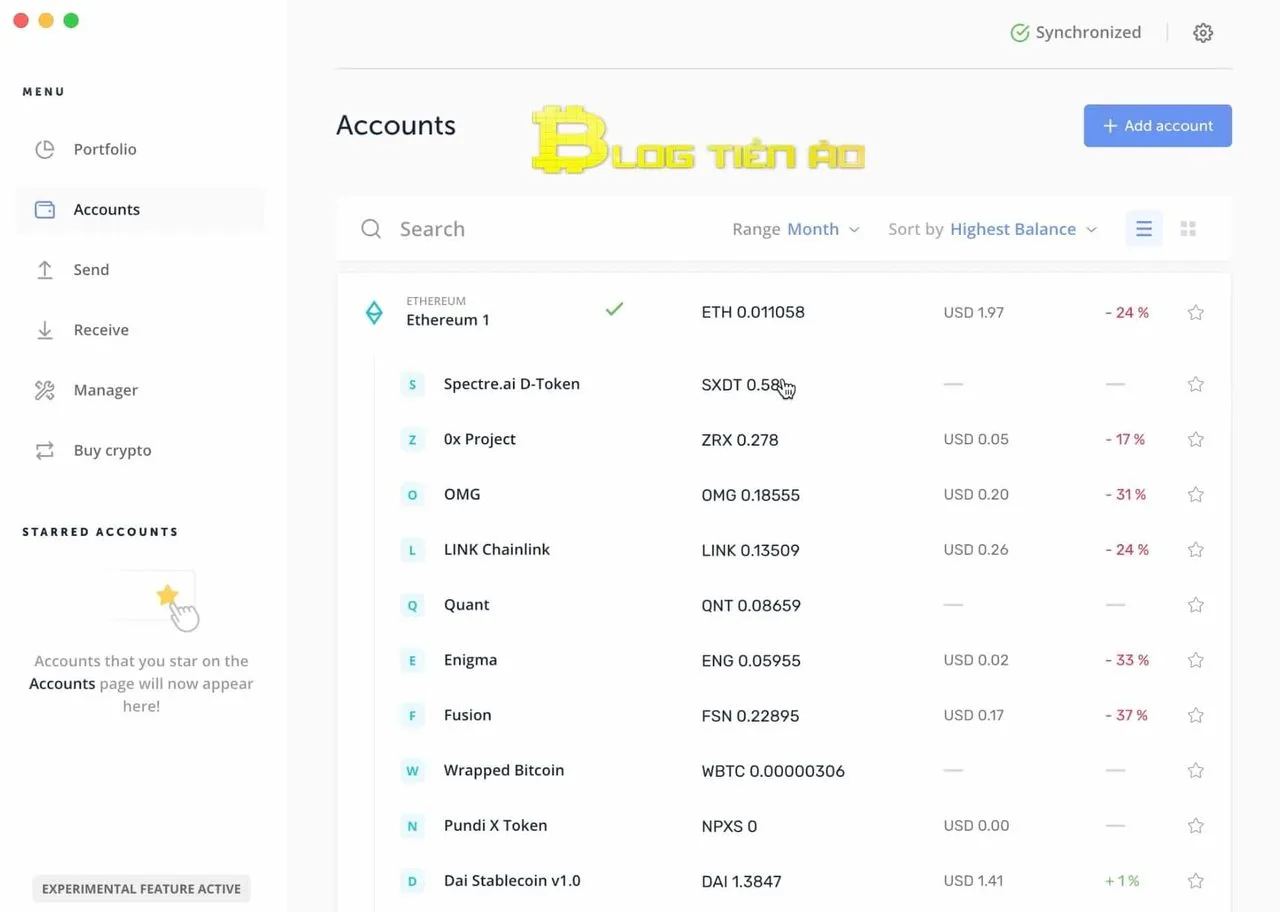Click the Synchronized status checkmark icon

point(1019,33)
